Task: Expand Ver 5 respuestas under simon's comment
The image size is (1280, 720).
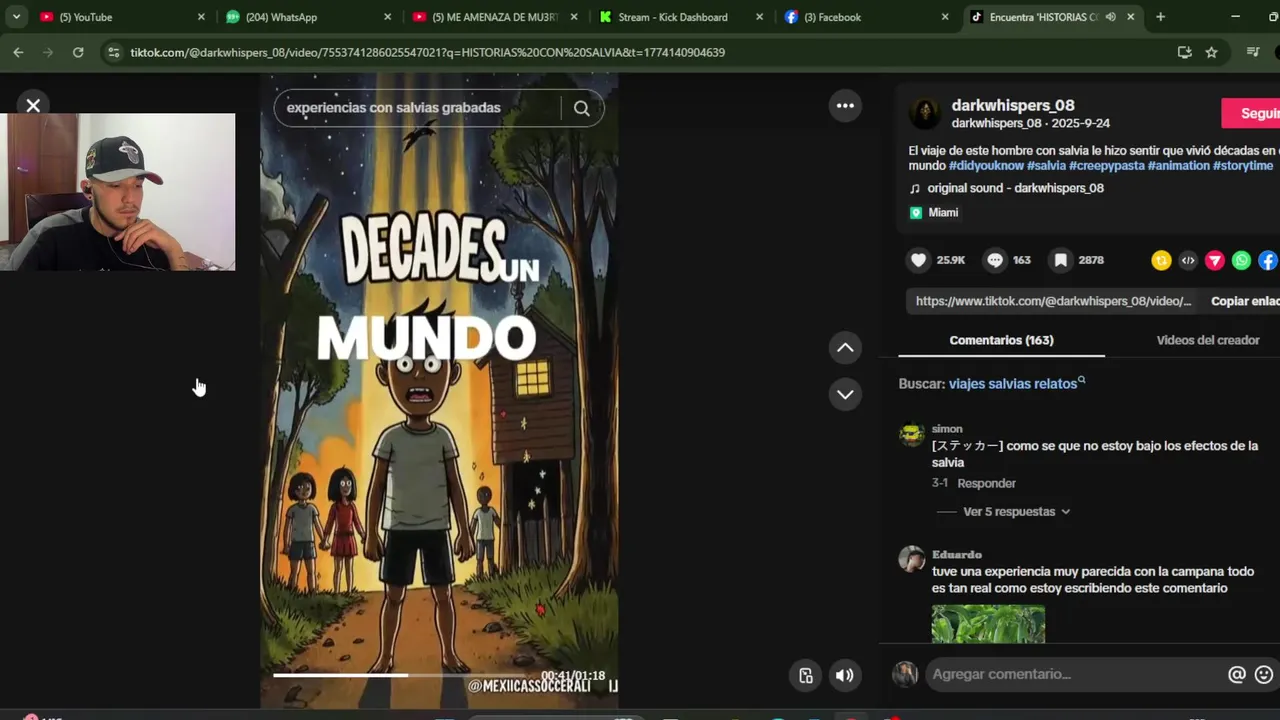Action: pyautogui.click(x=1016, y=512)
